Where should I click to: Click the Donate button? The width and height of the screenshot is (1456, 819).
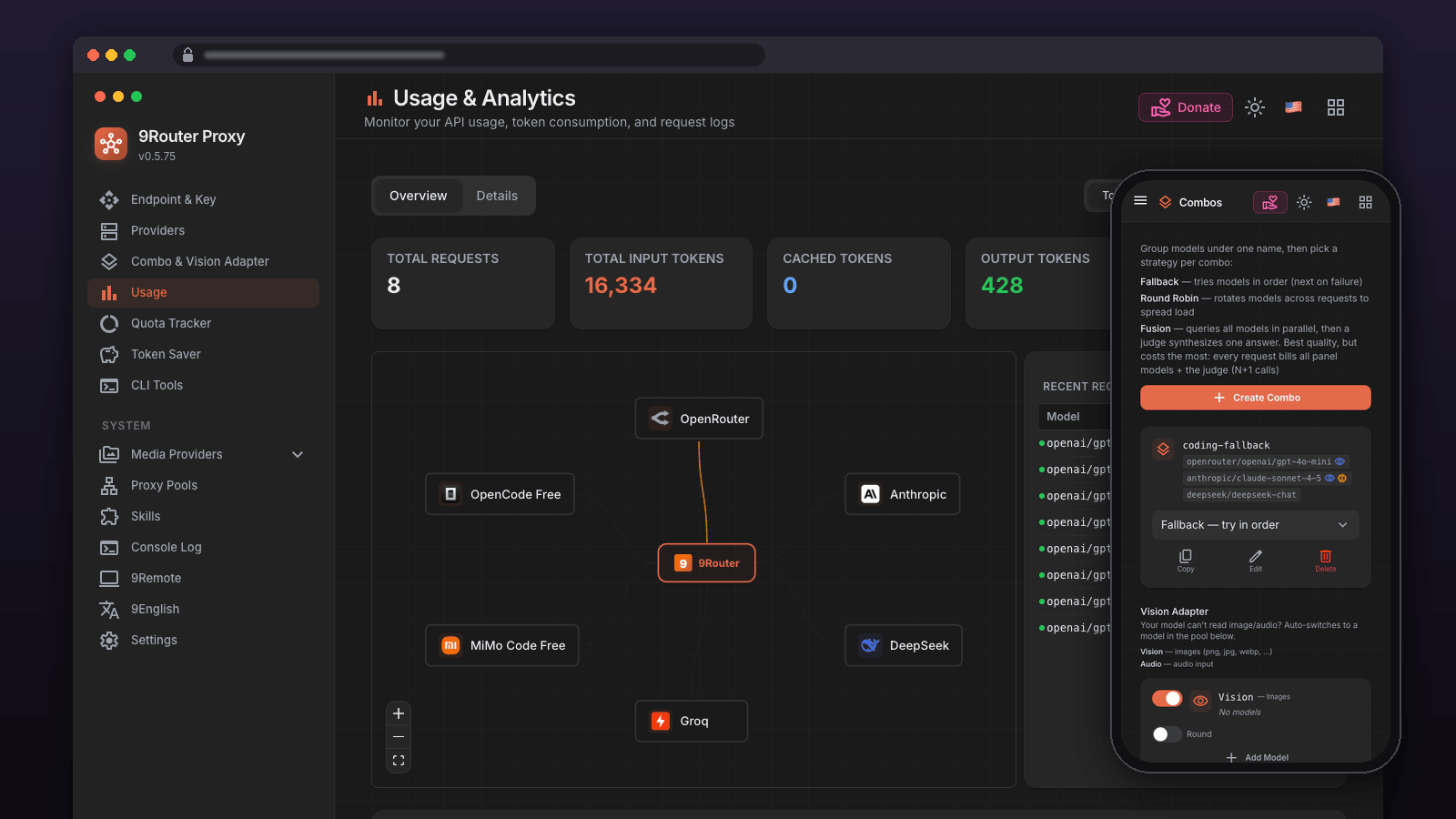tap(1186, 107)
